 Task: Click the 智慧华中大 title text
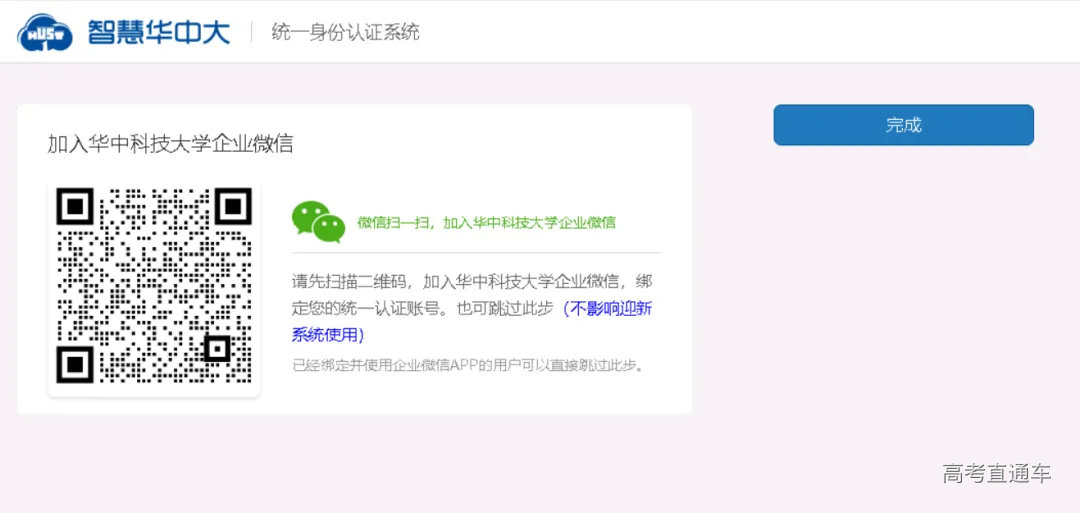point(158,32)
